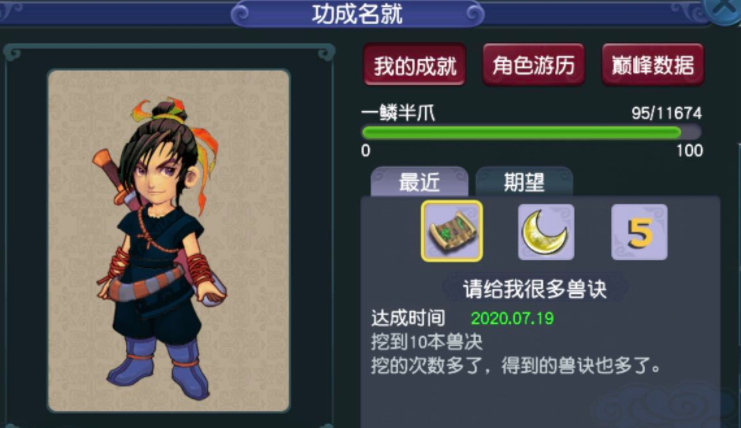Screen dimensions: 741x428
Task: Open the 我的成就 page
Action: 414,65
